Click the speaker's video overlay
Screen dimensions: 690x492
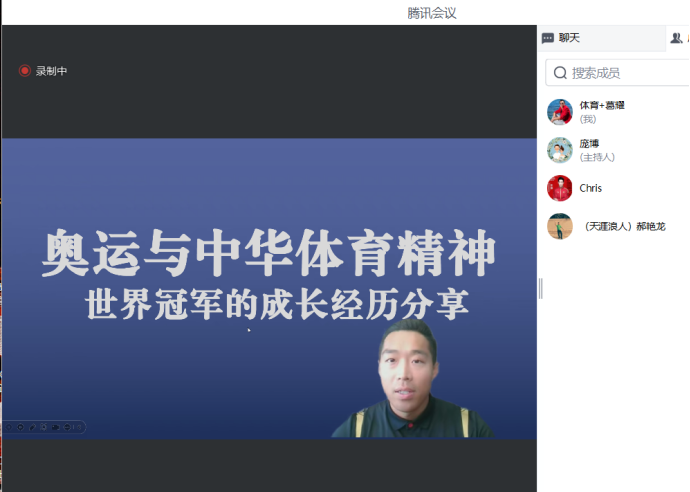click(412, 378)
